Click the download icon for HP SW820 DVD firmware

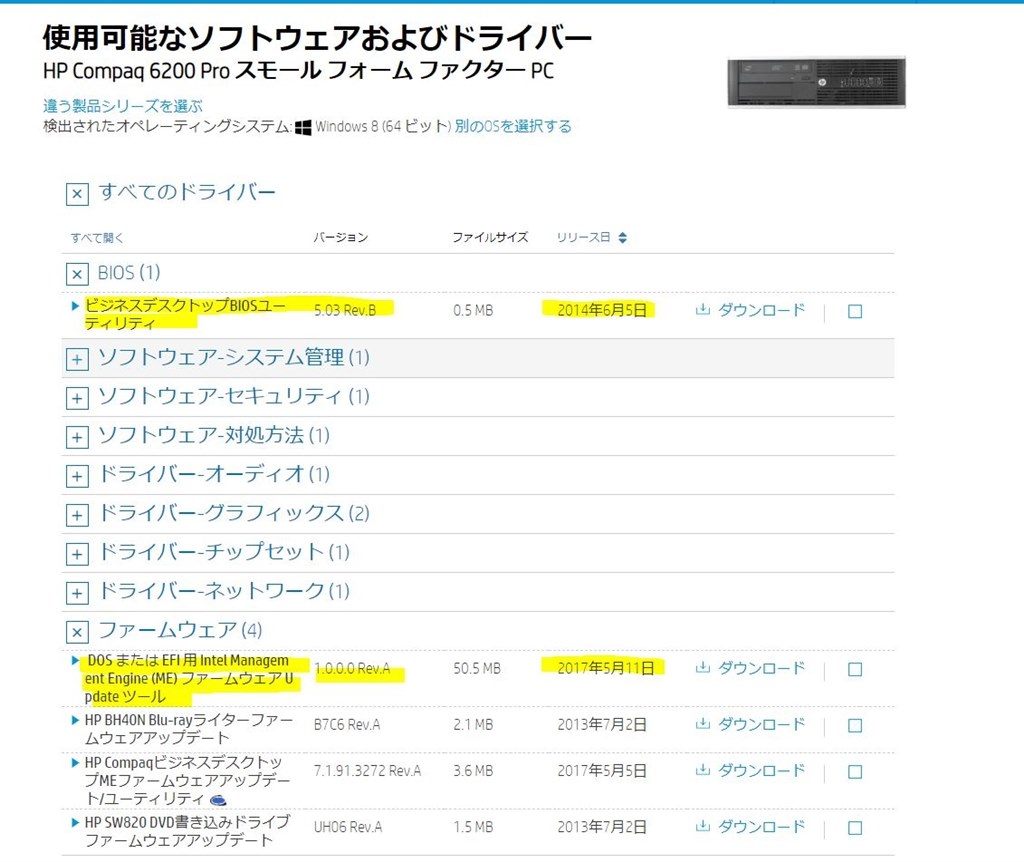pos(703,826)
